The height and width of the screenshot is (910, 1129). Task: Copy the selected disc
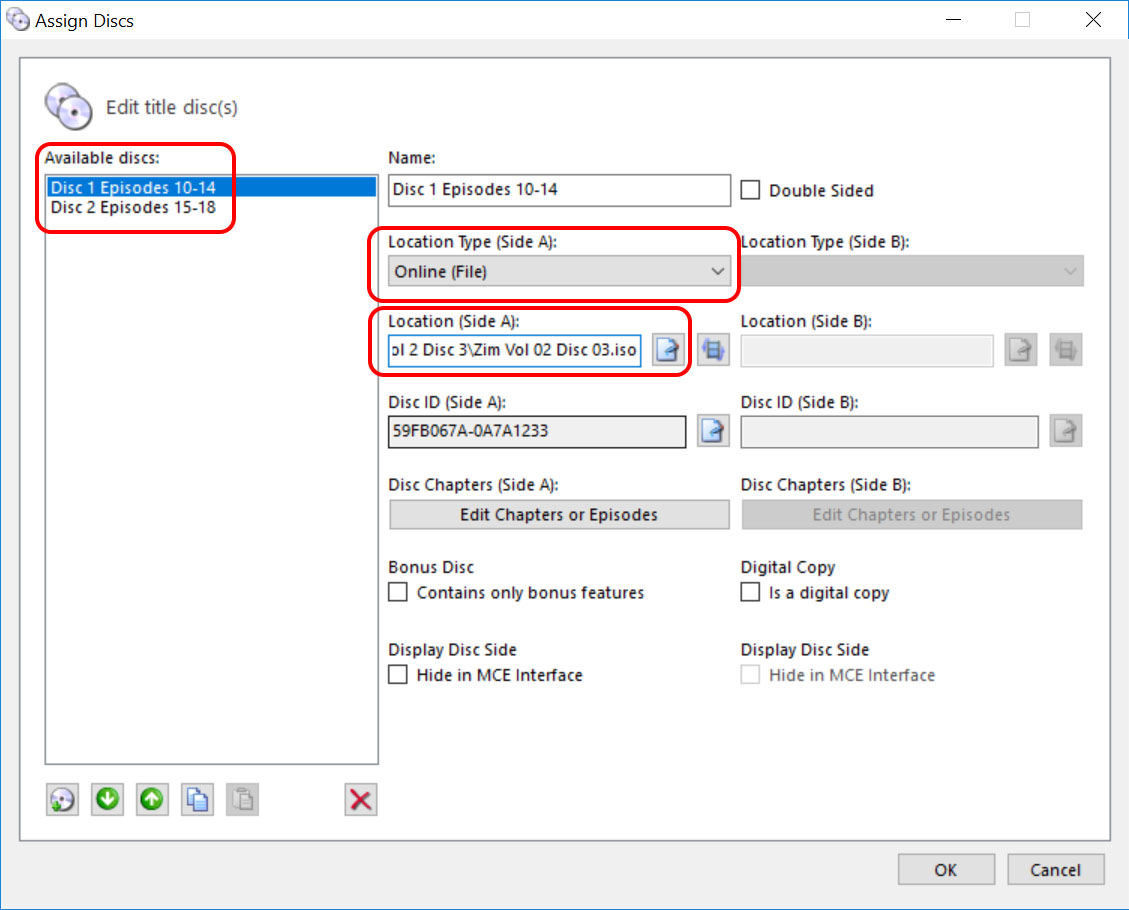pyautogui.click(x=197, y=800)
